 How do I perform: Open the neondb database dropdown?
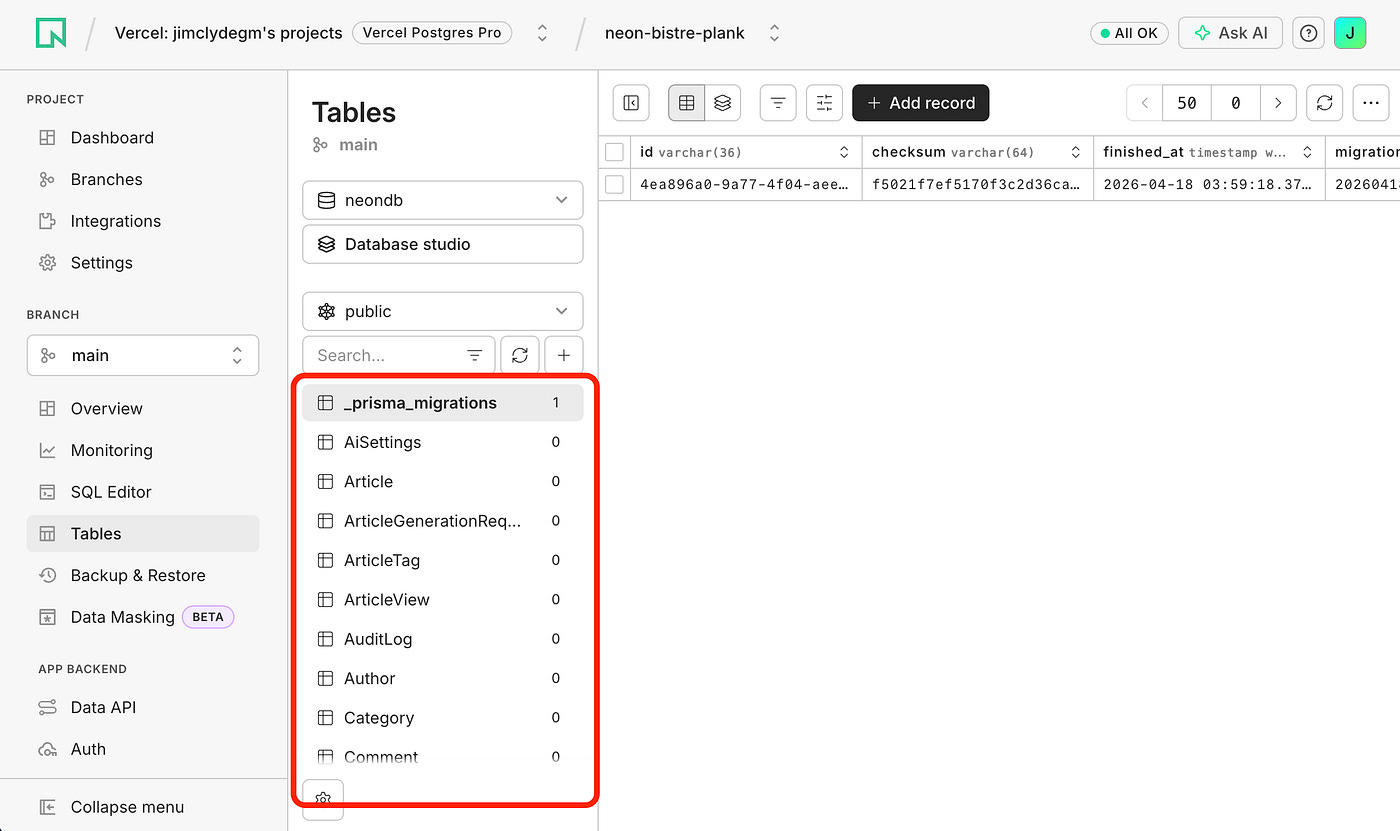point(442,200)
